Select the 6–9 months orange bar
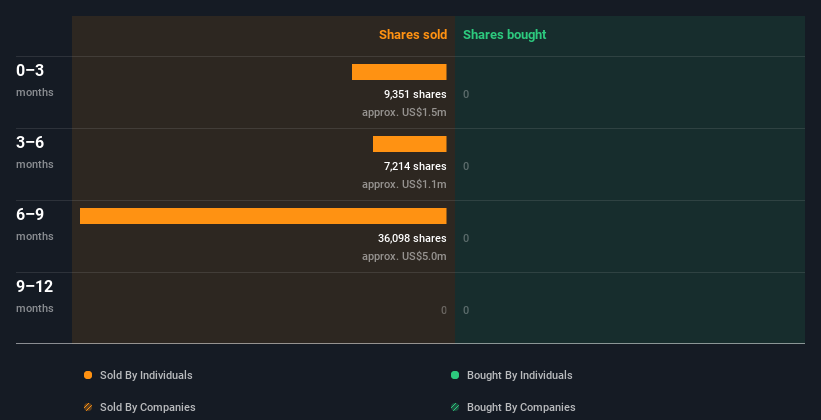The width and height of the screenshot is (821, 420). 263,216
